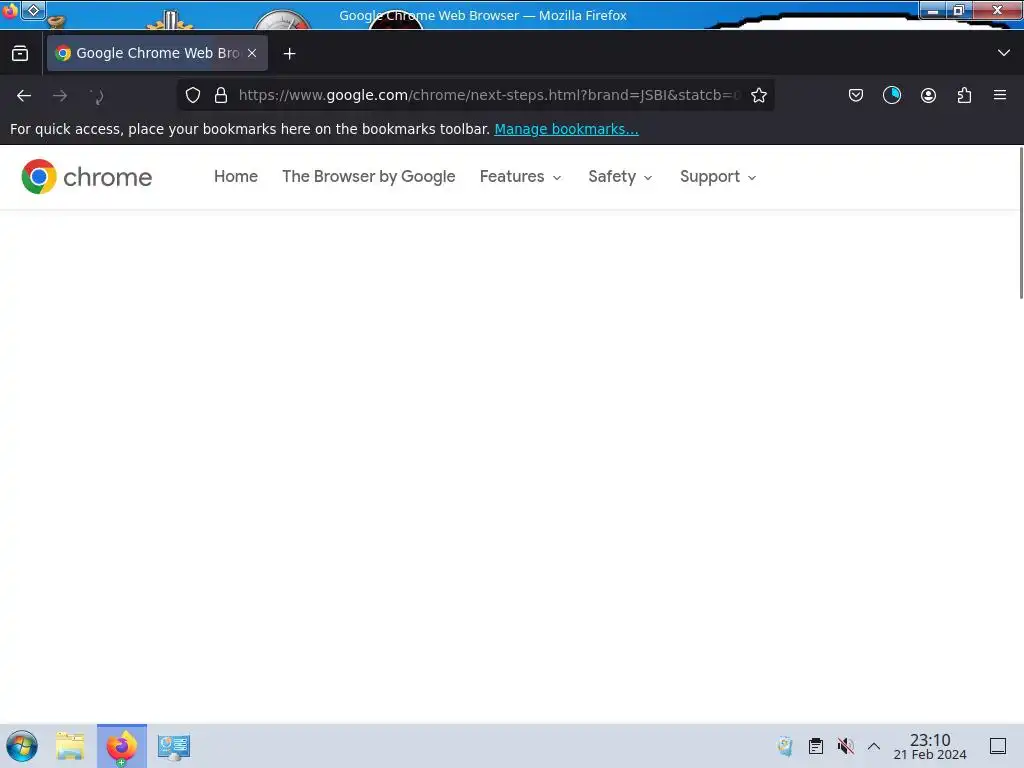Toggle the title bar pin diamond icon
The width and height of the screenshot is (1024, 768).
pos(33,10)
